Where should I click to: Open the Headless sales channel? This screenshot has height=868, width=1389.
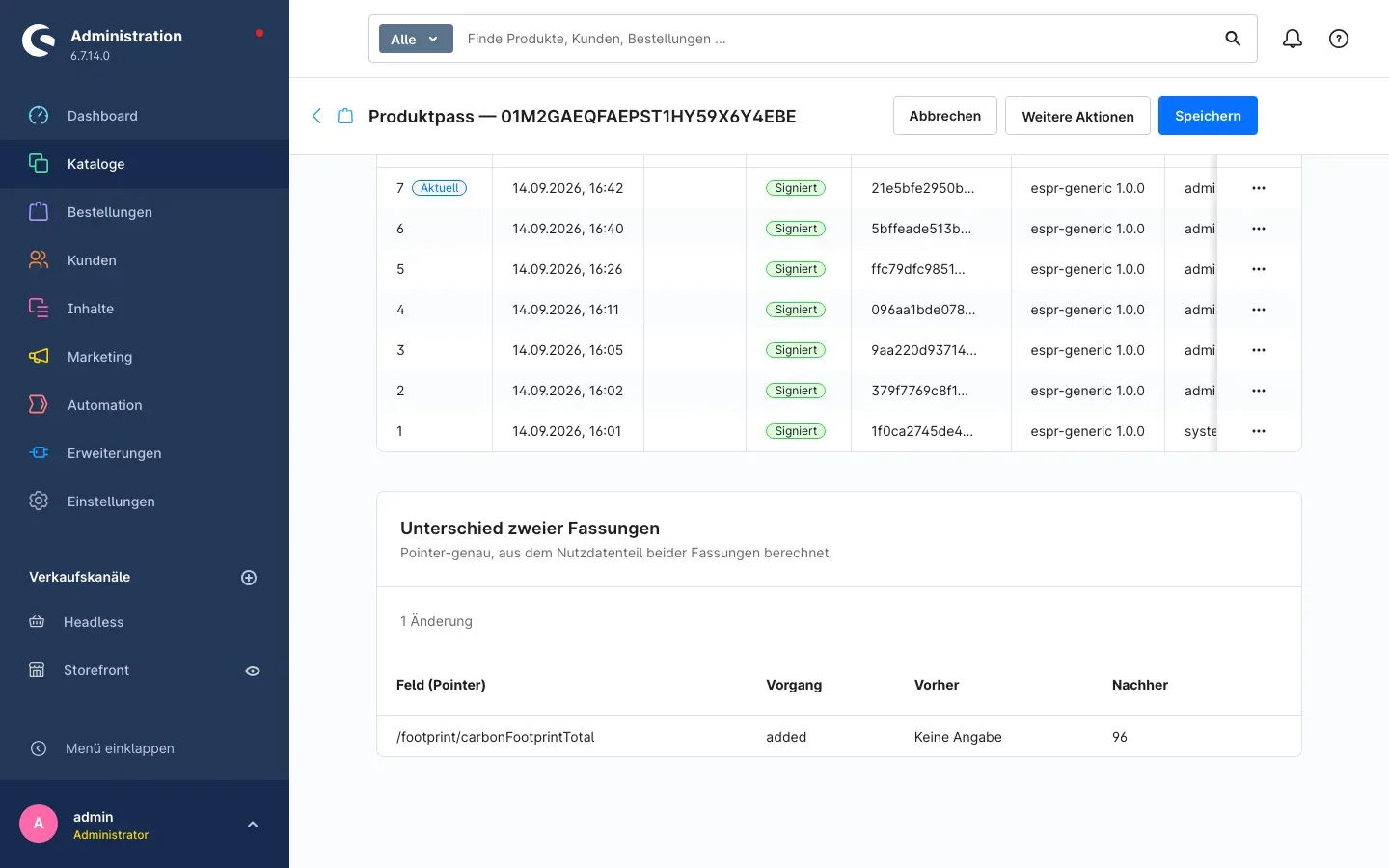pos(94,622)
